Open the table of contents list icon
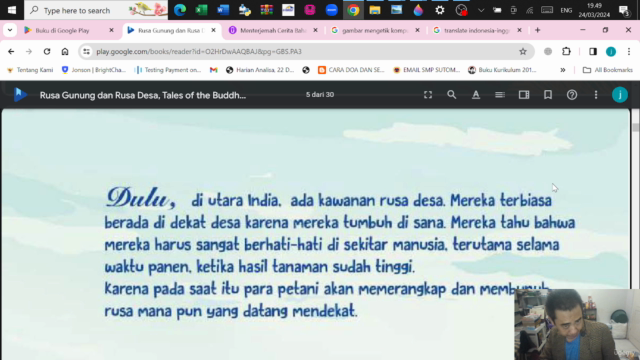 click(500, 95)
